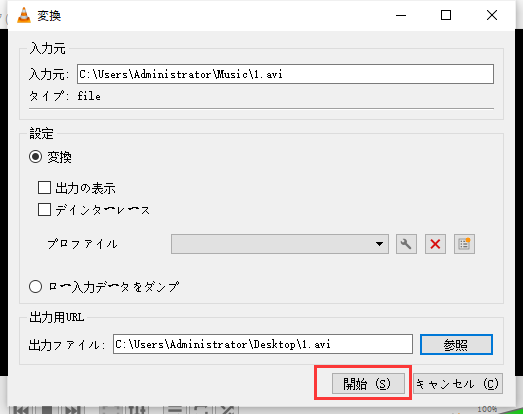
Task: Click the 出力用URL group label
Action: tap(57, 317)
